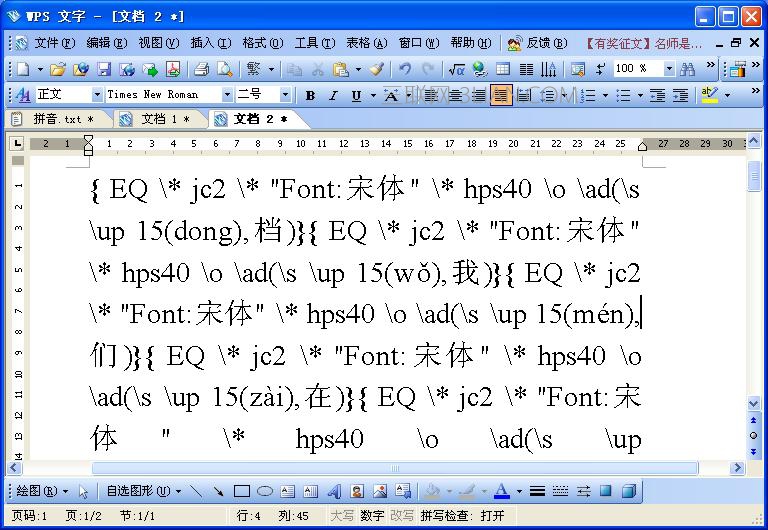Screen dimensions: 768x530
Task: Insert WordArt from the drawing toolbar
Action: click(x=334, y=491)
